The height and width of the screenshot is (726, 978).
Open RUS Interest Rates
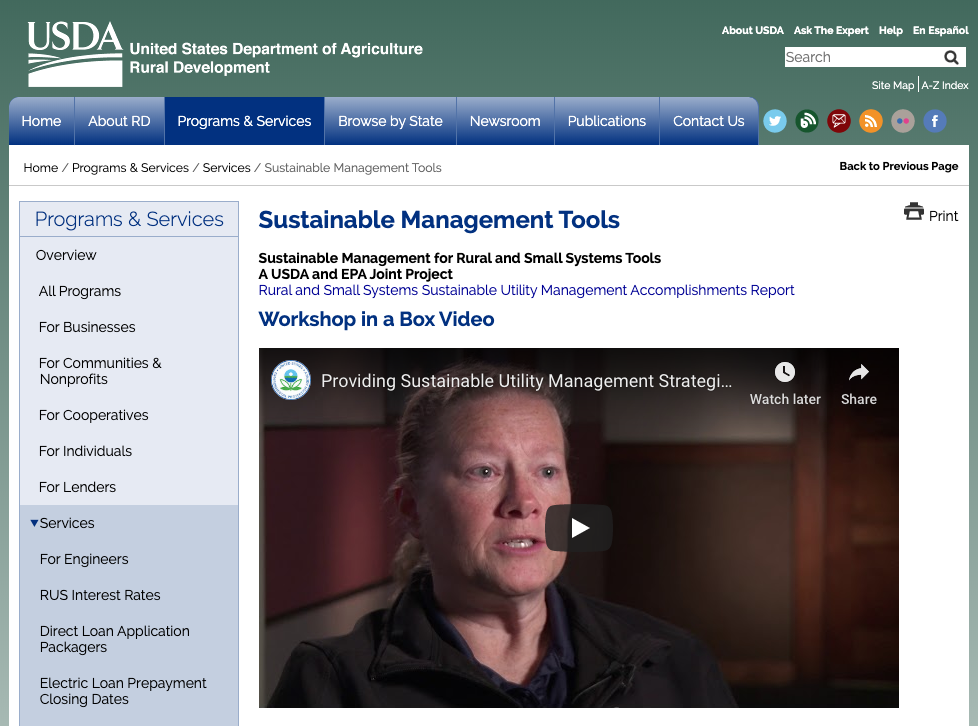click(x=100, y=596)
